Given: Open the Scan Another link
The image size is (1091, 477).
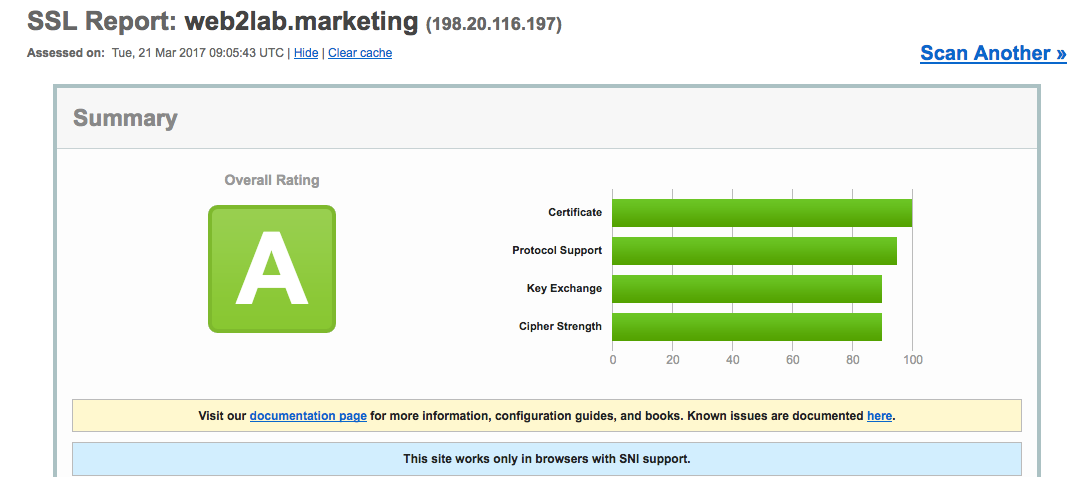Looking at the screenshot, I should 992,53.
